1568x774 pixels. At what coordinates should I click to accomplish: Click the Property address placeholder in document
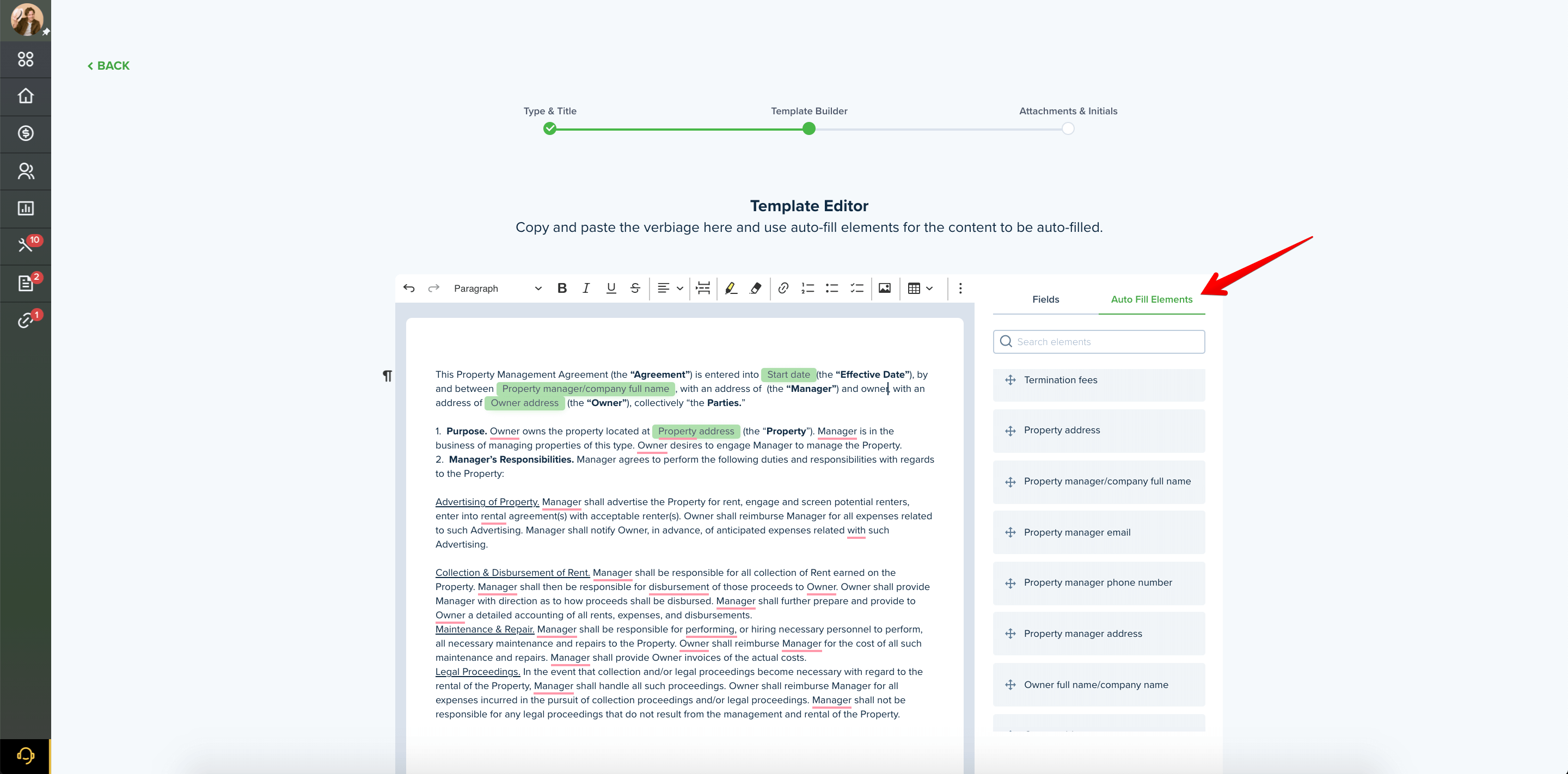(696, 432)
